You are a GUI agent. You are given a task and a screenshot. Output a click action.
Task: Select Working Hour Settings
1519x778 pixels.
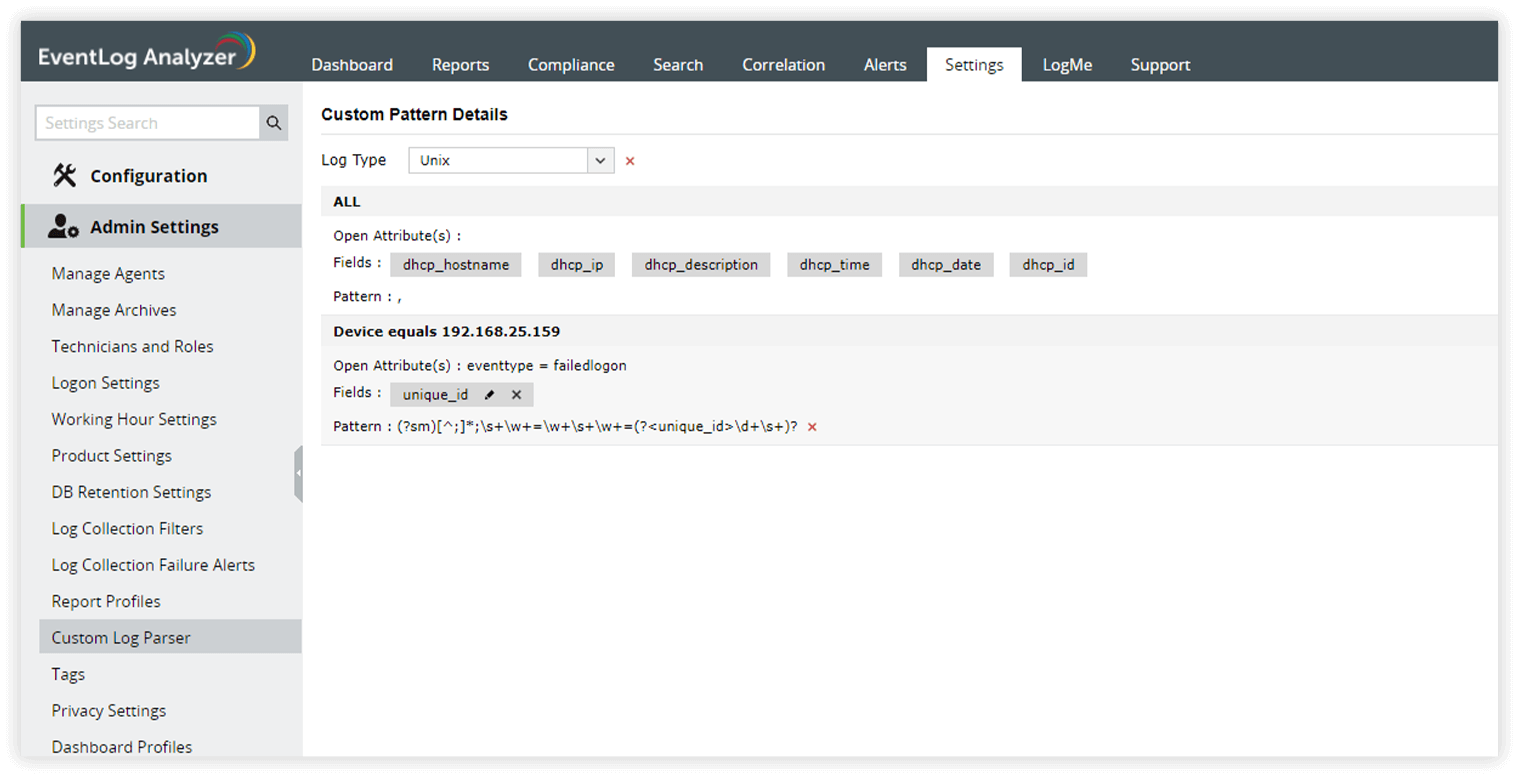(134, 420)
